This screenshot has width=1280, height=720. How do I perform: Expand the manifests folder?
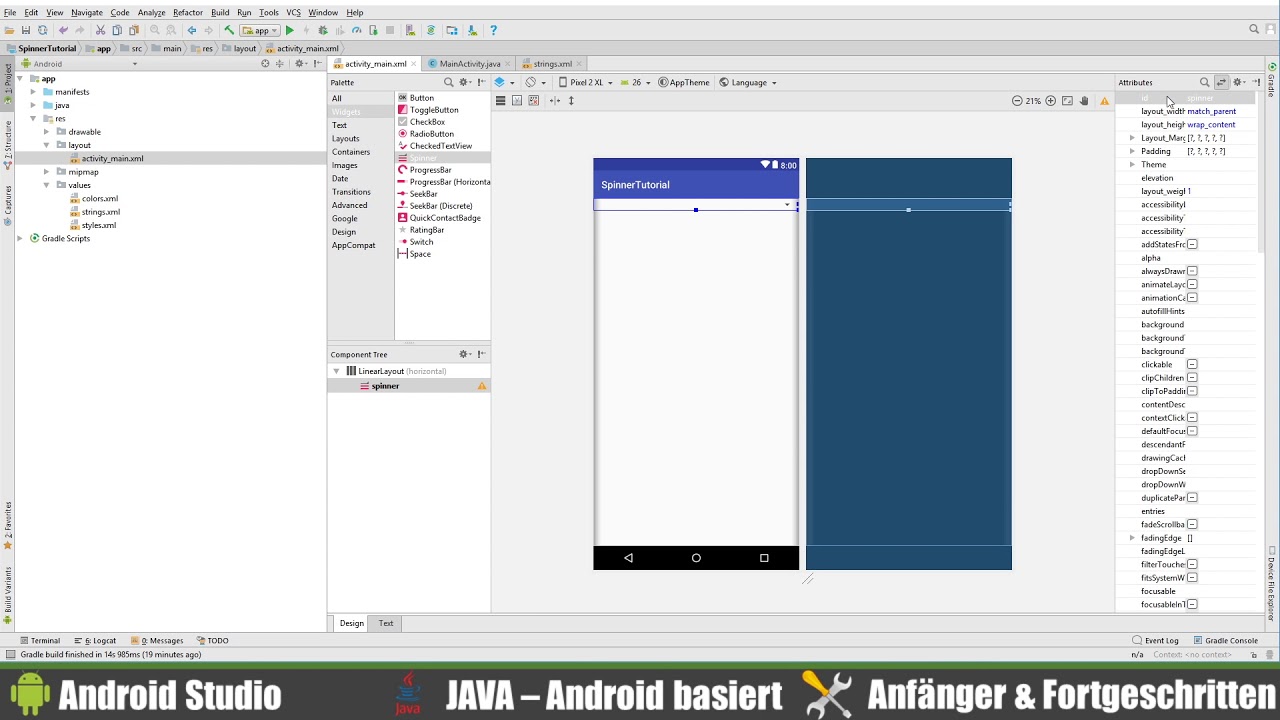pos(33,92)
